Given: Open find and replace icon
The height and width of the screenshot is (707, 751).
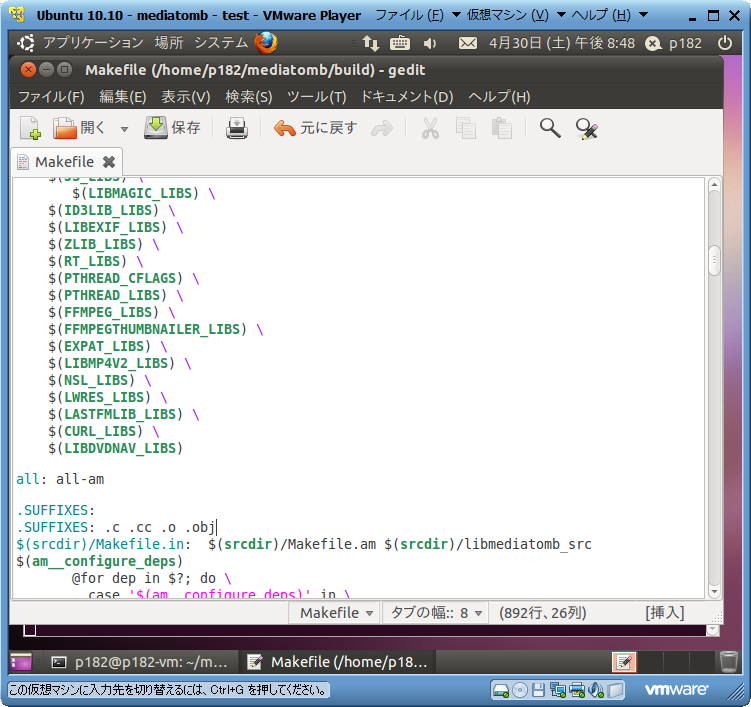Looking at the screenshot, I should click(x=586, y=128).
